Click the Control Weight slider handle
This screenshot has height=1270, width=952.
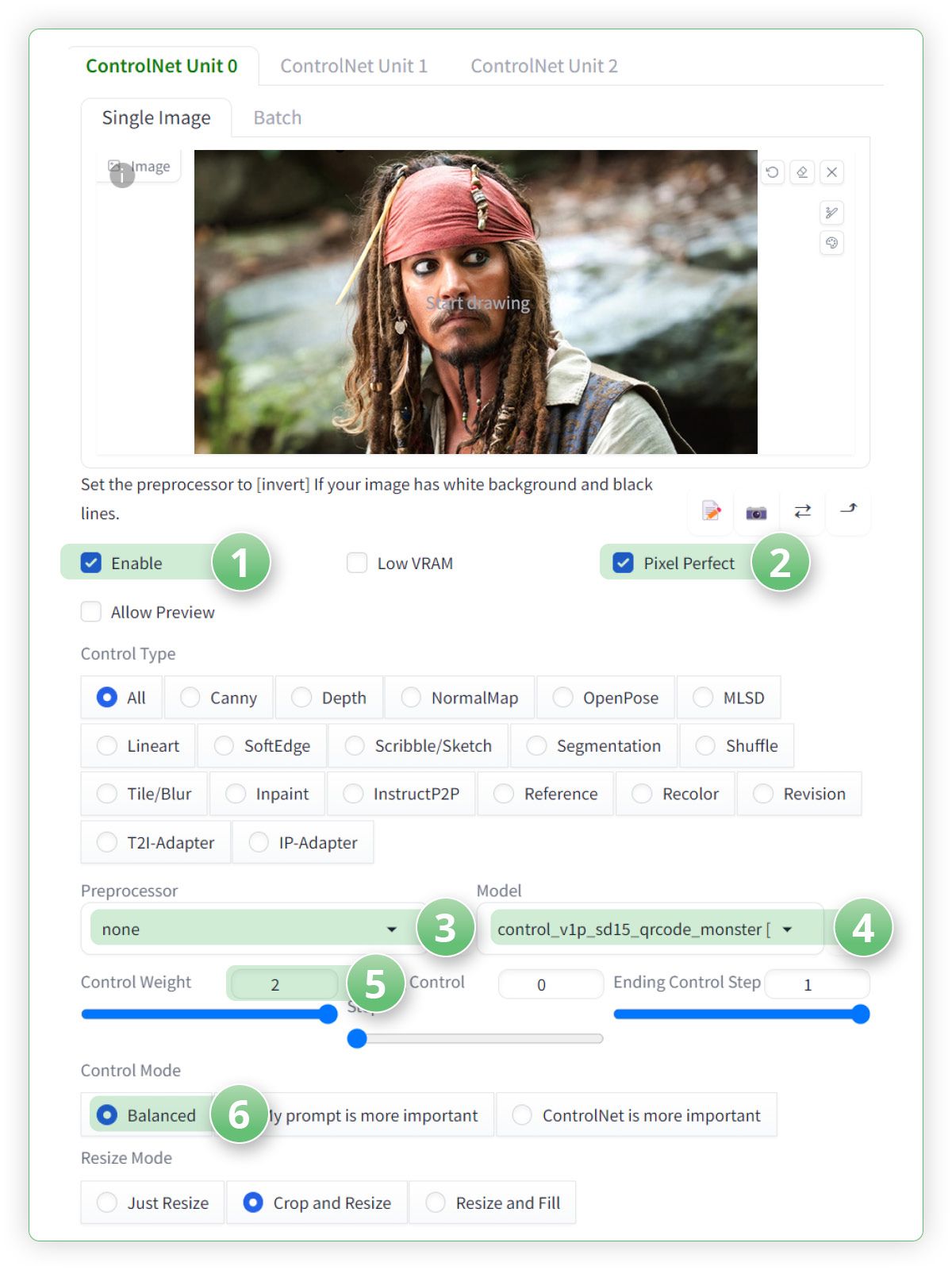(x=328, y=1014)
